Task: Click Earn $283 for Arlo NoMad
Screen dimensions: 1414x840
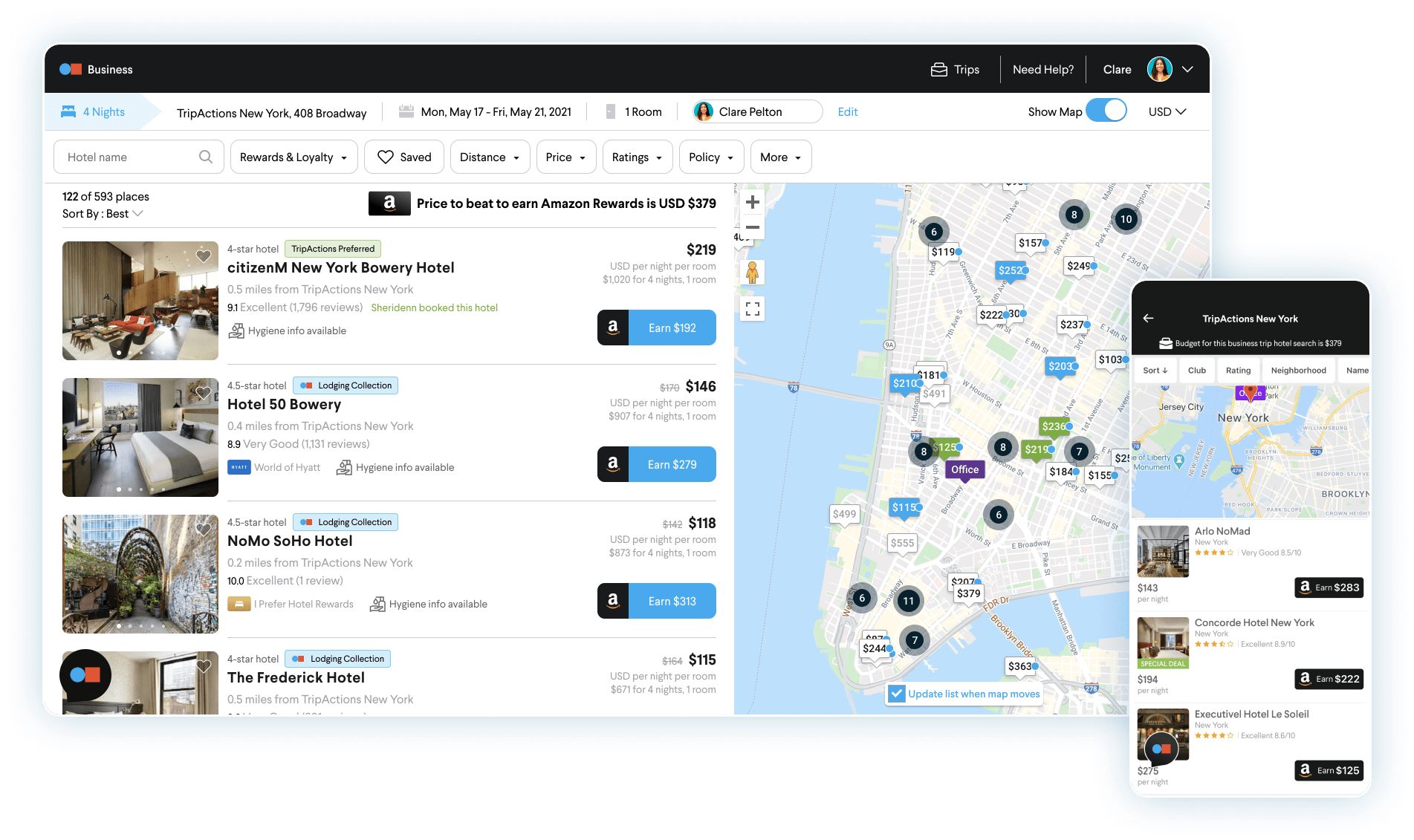Action: click(x=1329, y=587)
